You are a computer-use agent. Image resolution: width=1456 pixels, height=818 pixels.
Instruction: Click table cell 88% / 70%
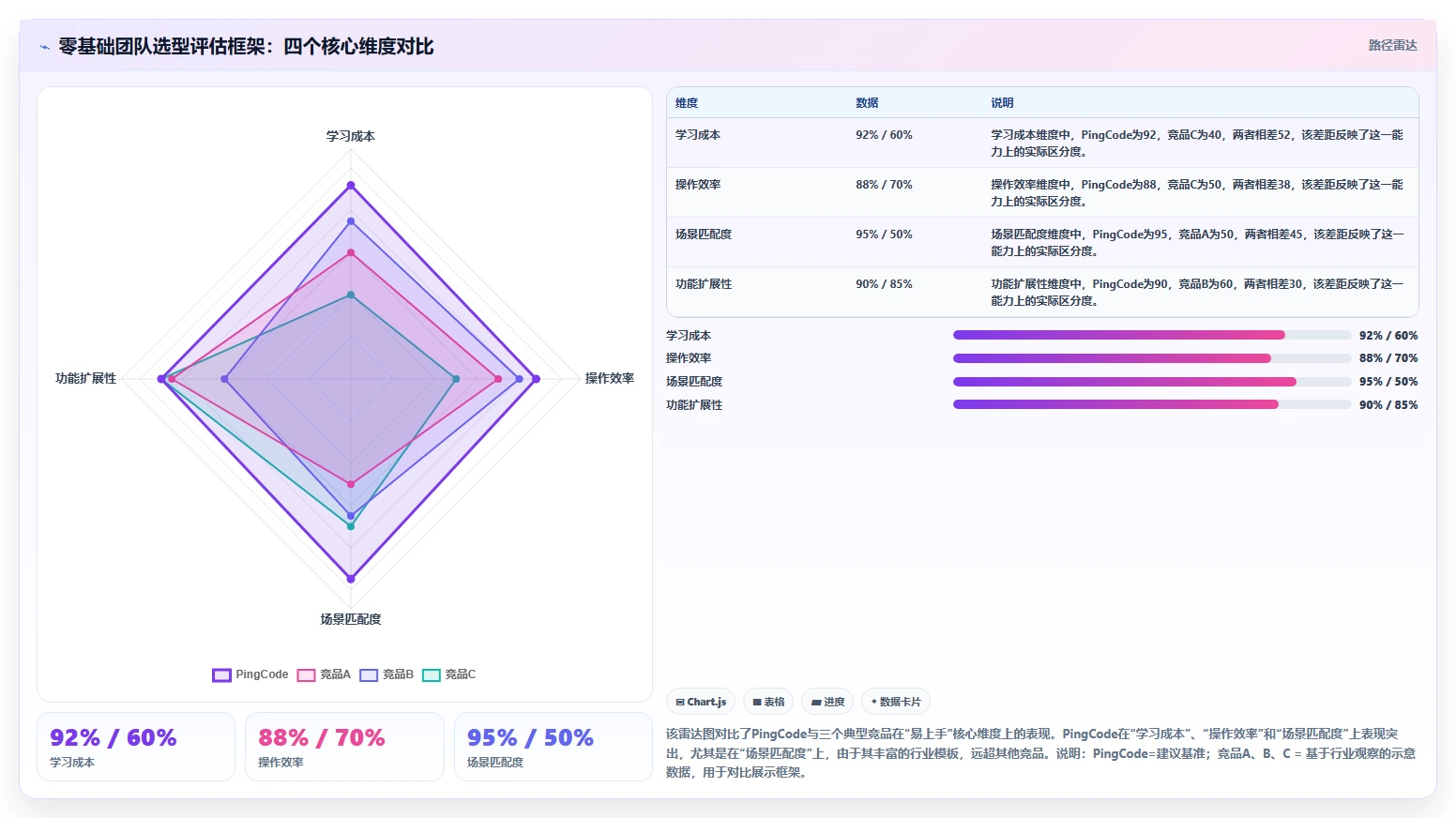click(884, 185)
